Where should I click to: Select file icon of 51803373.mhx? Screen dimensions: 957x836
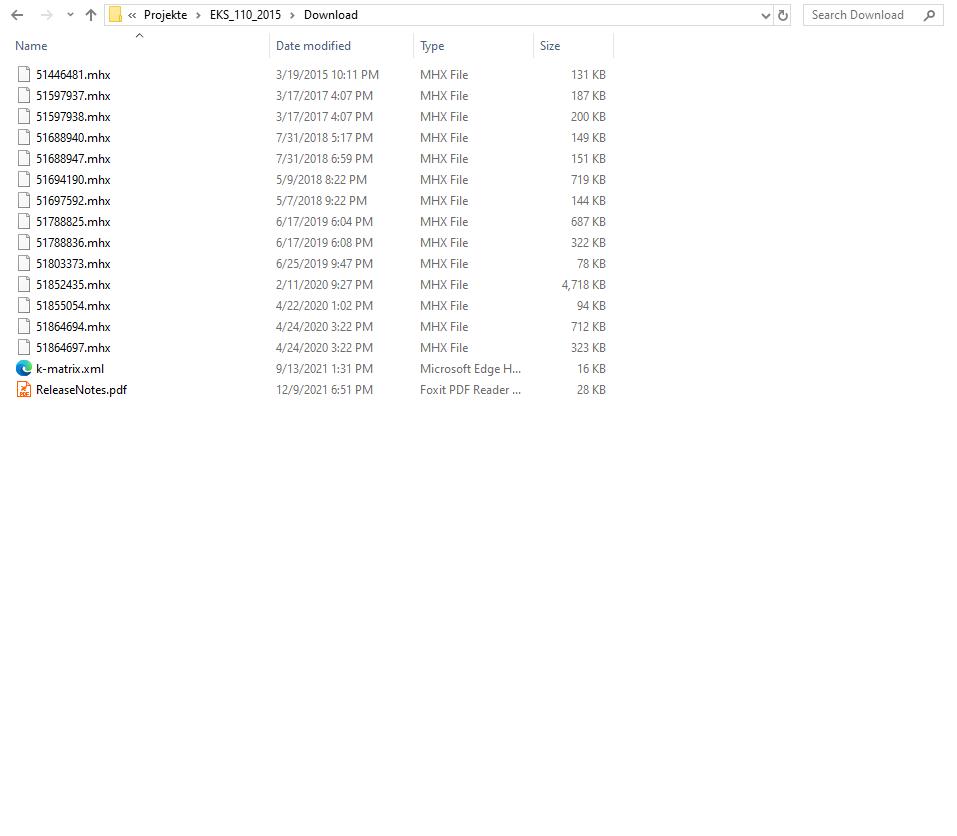[24, 264]
